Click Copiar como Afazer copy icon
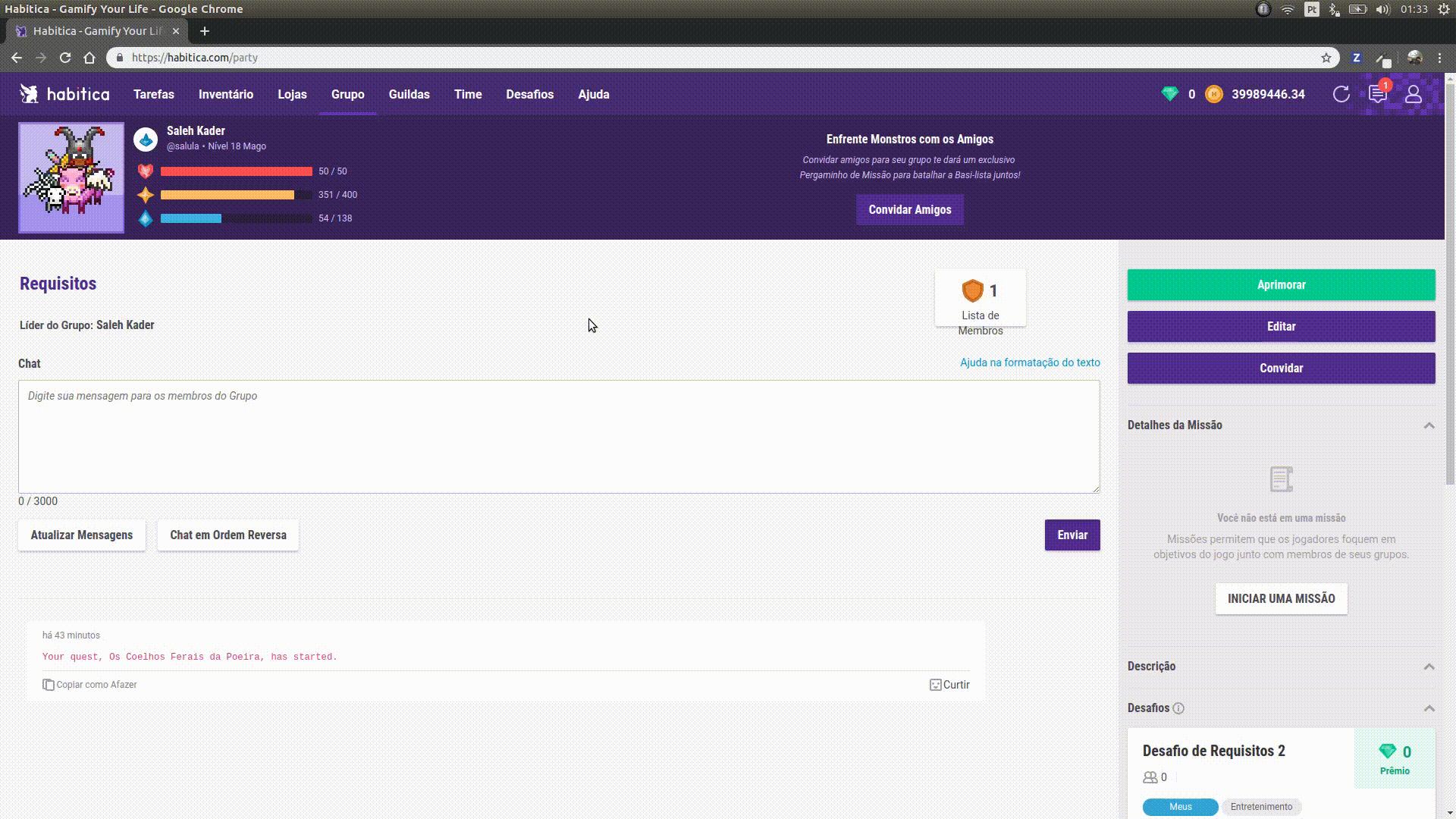 pyautogui.click(x=49, y=685)
